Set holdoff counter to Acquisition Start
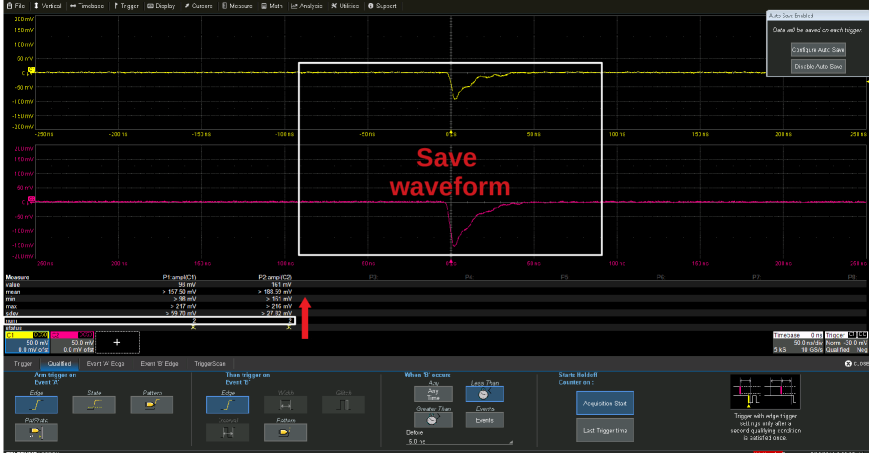 click(x=604, y=402)
